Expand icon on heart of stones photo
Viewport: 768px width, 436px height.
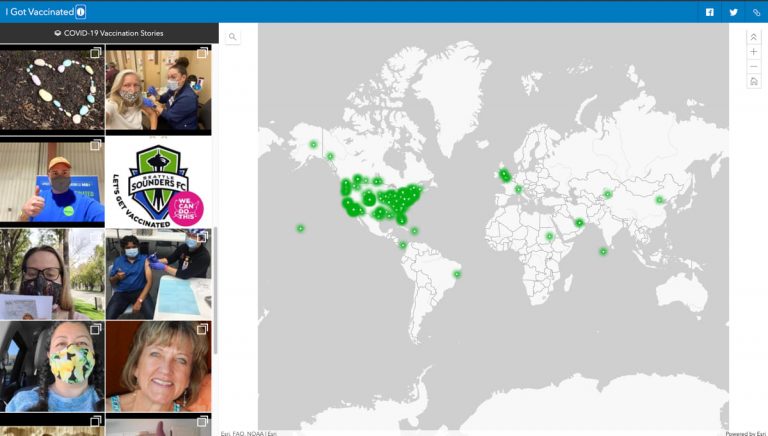click(x=96, y=52)
